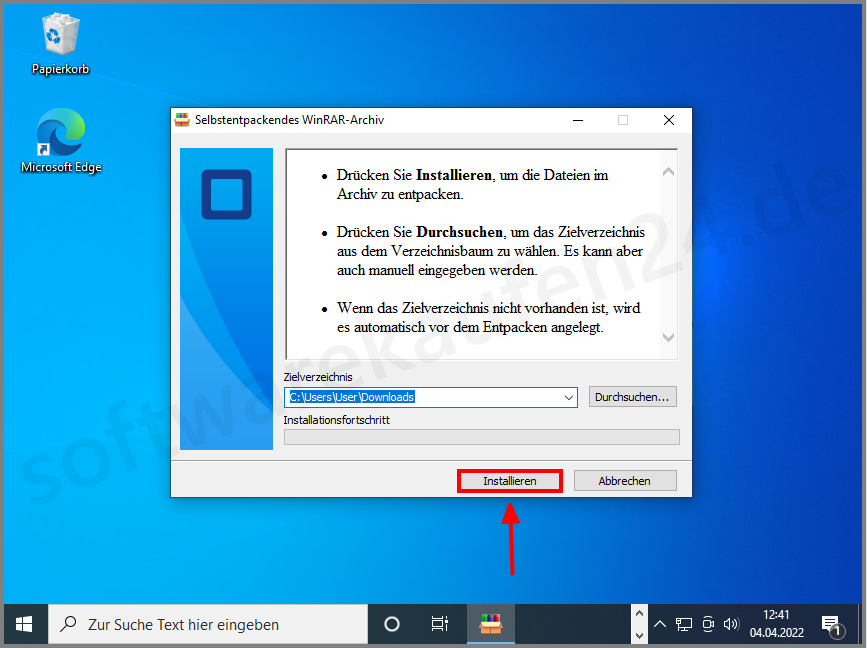Open Task View on the taskbar

click(x=439, y=623)
